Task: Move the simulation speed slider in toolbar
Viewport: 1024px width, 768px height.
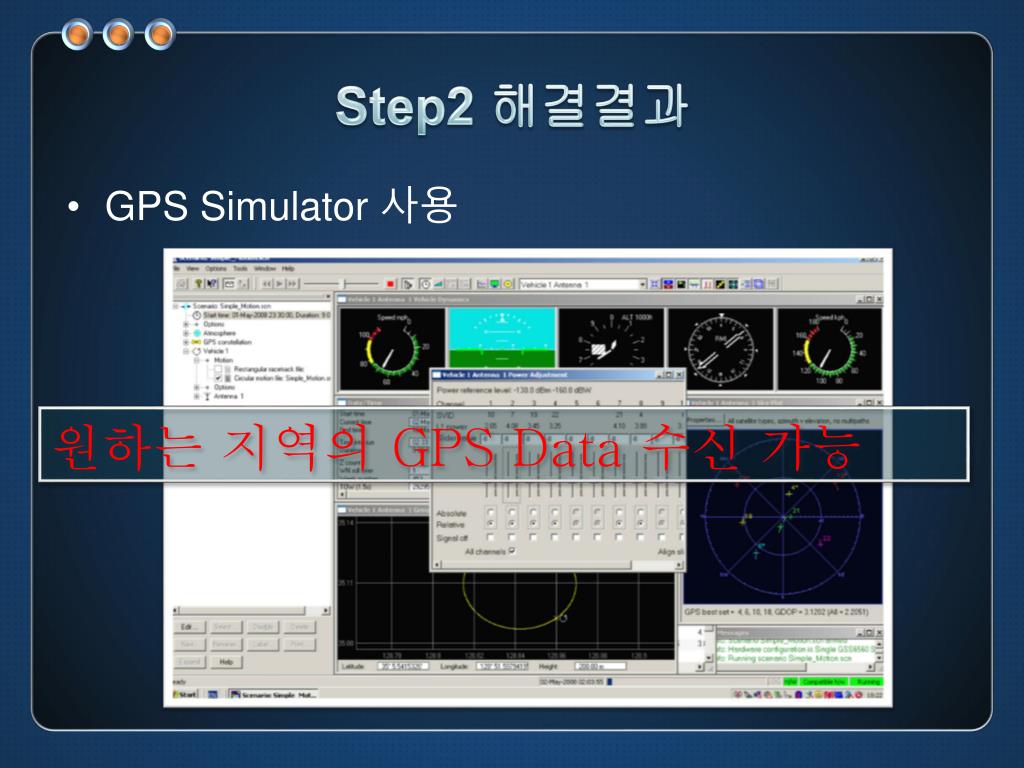Action: pyautogui.click(x=341, y=284)
